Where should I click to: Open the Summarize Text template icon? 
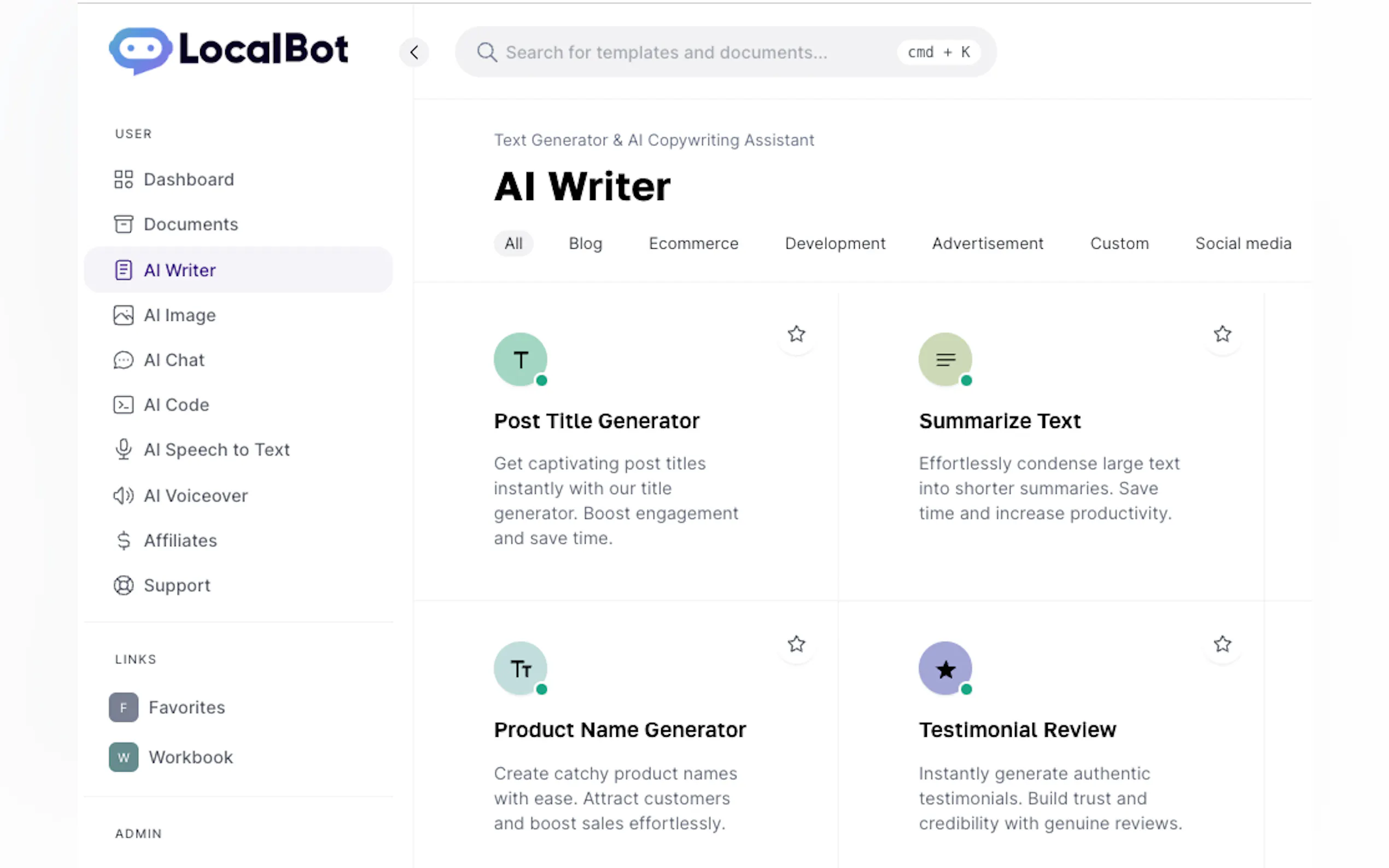tap(945, 360)
